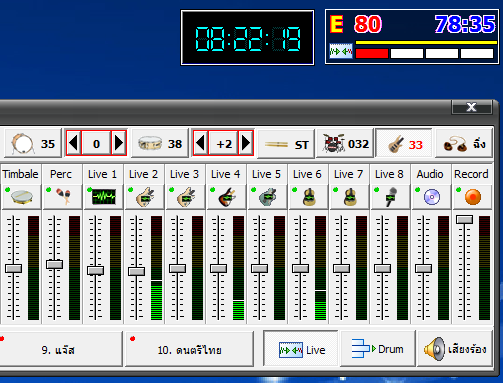Click the Live 8 microphone icon
Image resolution: width=503 pixels, height=383 pixels.
coord(390,197)
